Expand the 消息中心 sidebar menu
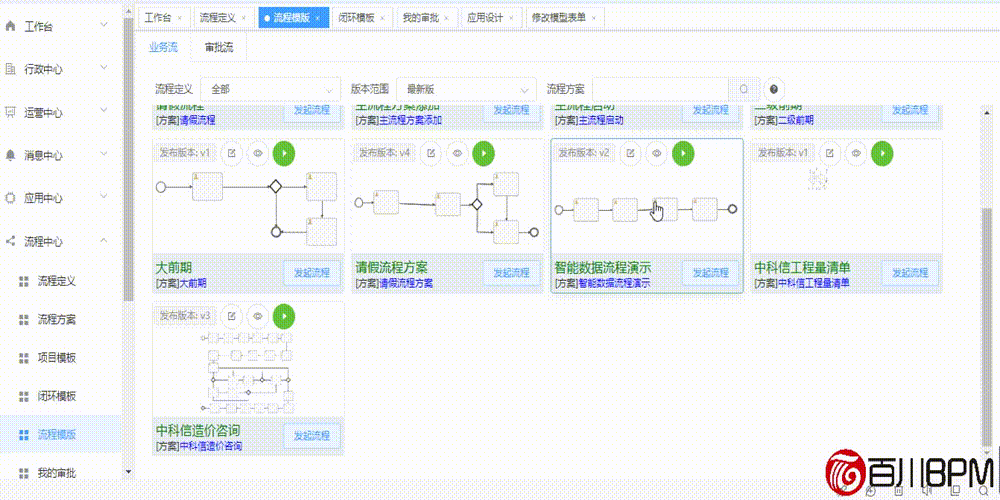Image resolution: width=1000 pixels, height=500 pixels. [x=105, y=155]
